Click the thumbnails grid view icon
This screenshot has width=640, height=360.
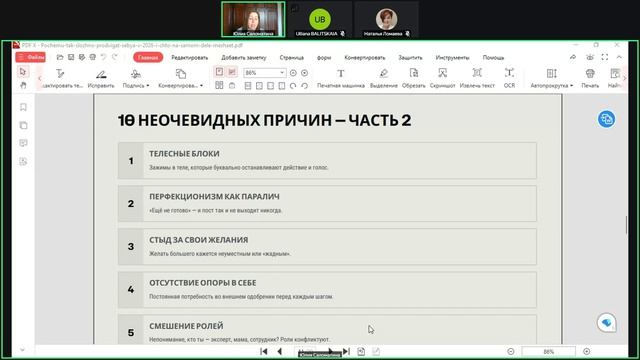[219, 85]
